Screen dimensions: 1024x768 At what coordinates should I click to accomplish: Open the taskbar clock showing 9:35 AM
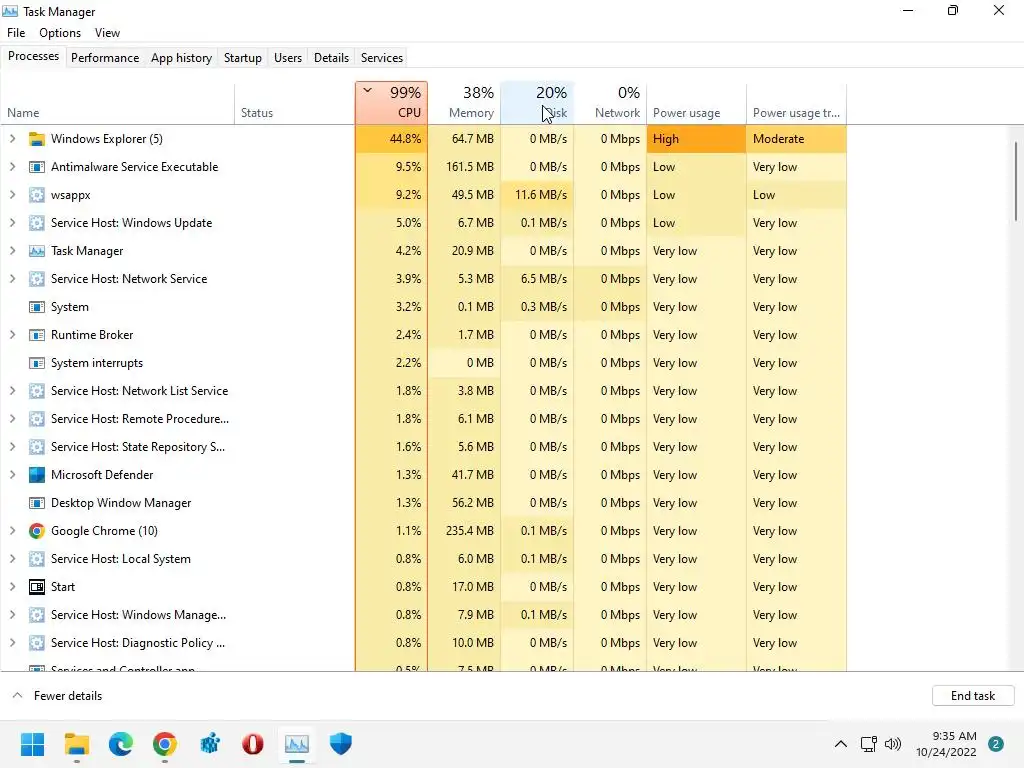pos(946,744)
